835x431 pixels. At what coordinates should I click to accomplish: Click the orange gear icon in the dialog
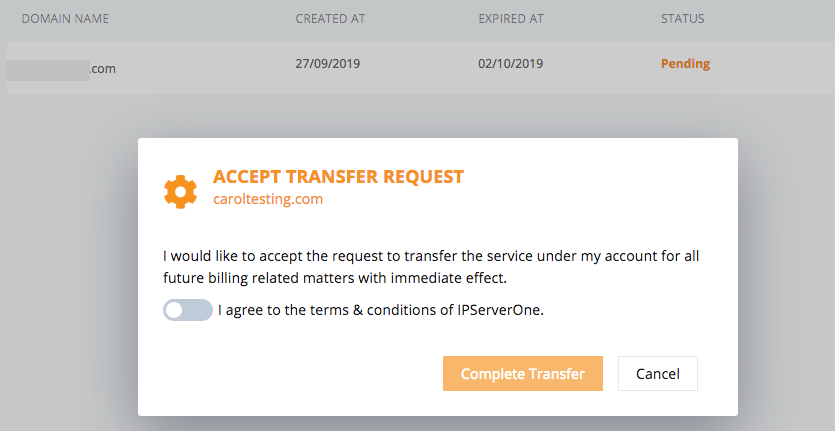[x=181, y=191]
